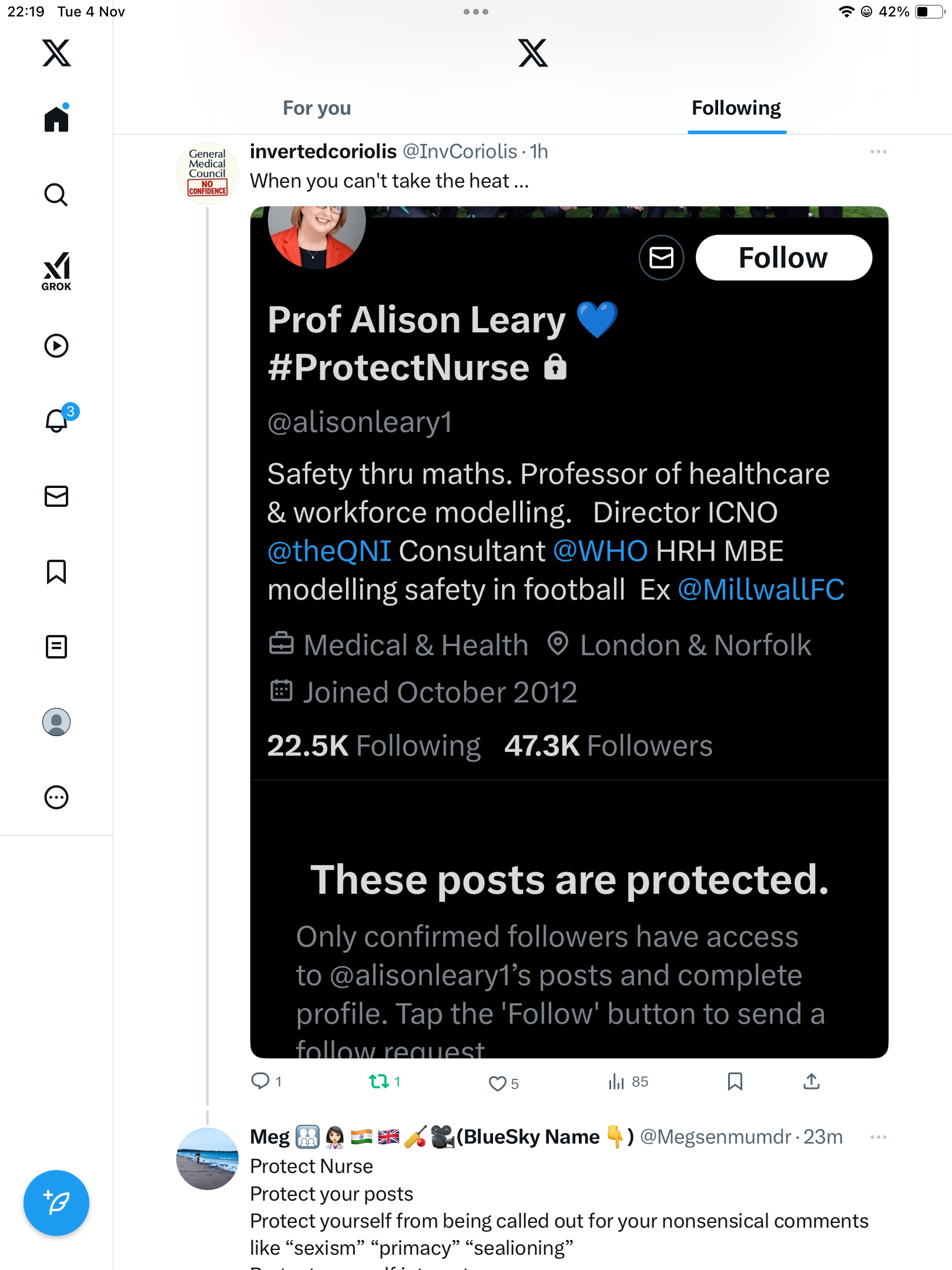Image resolution: width=952 pixels, height=1270 pixels.
Task: Open direct messages in the sidebar
Action: [56, 496]
